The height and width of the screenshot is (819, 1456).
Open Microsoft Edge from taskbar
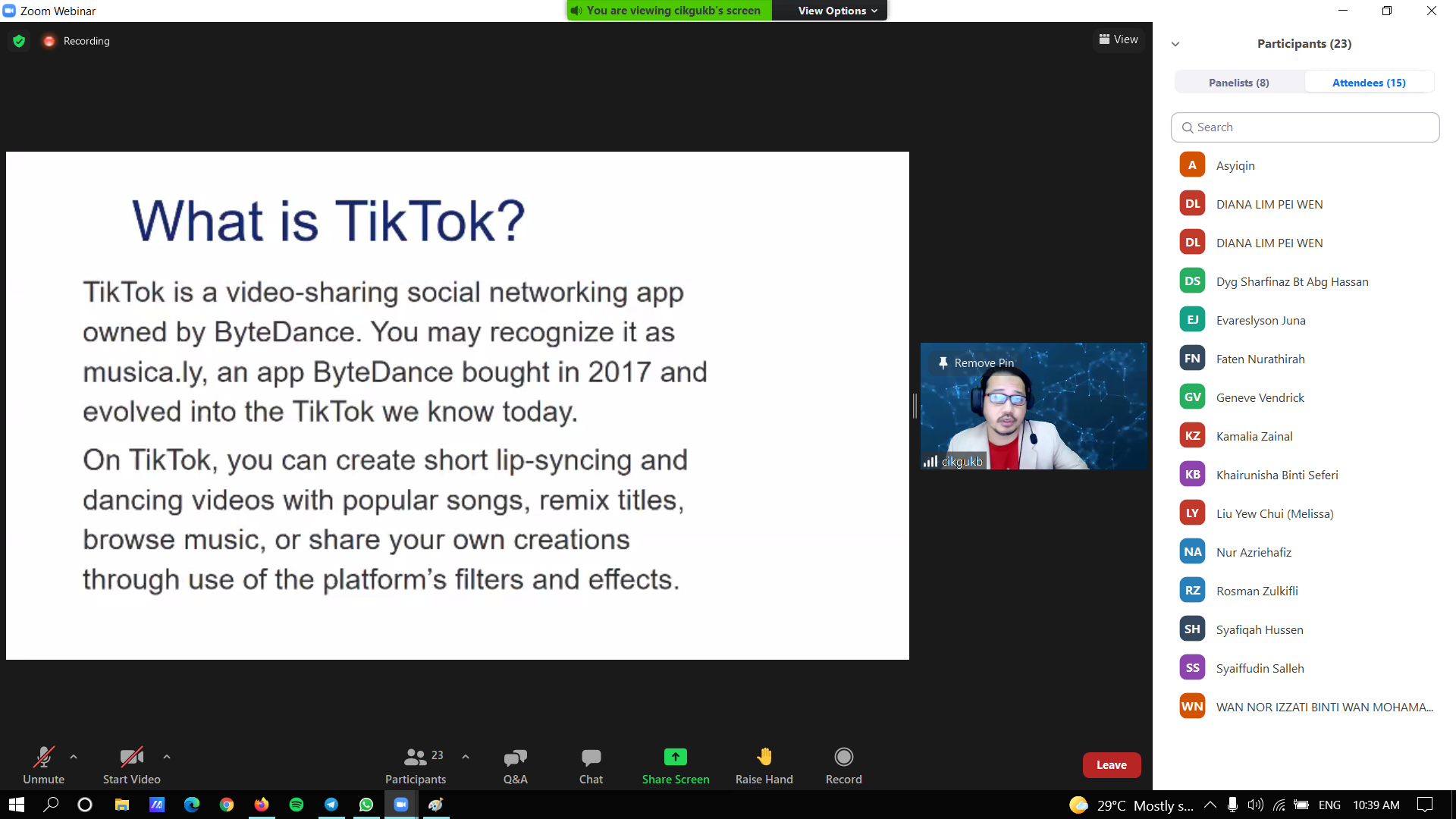tap(191, 805)
